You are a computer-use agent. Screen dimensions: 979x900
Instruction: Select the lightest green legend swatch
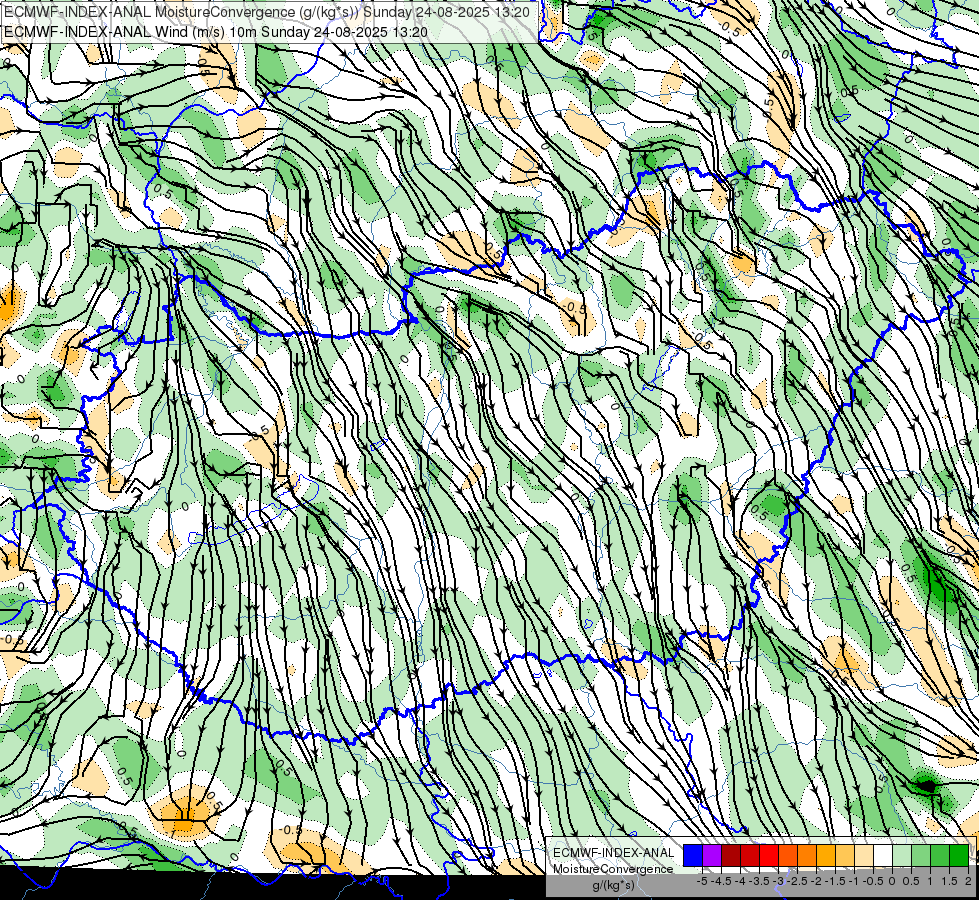(902, 856)
